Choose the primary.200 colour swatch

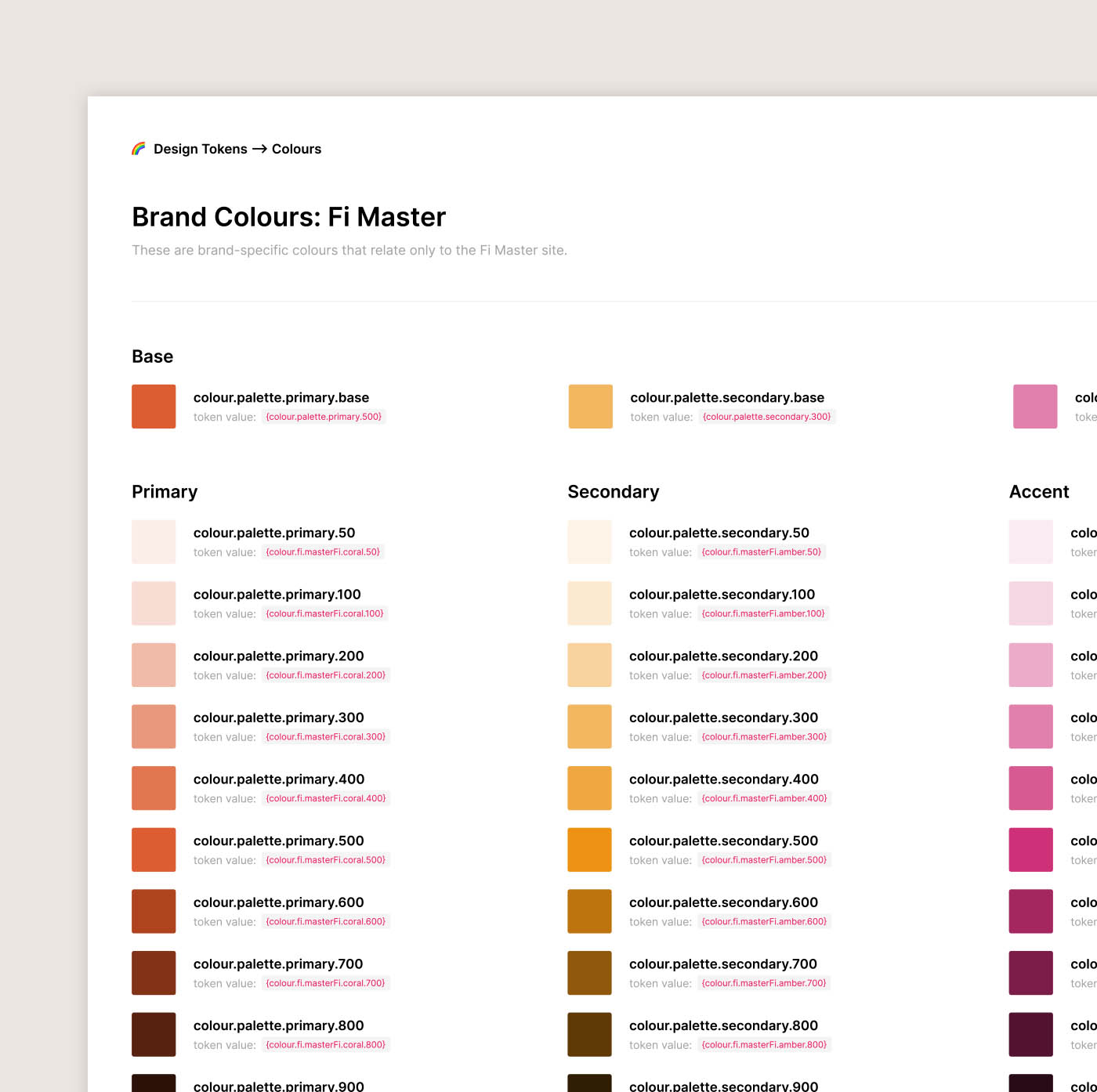pos(154,665)
